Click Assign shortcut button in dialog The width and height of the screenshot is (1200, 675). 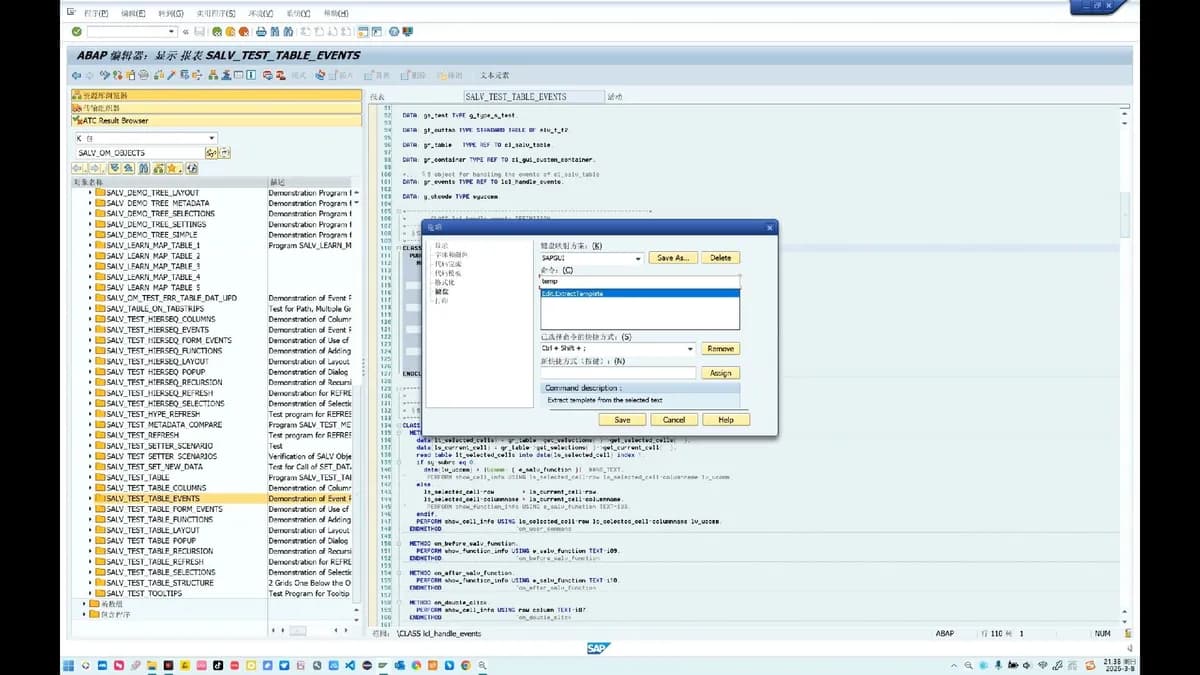(x=720, y=373)
